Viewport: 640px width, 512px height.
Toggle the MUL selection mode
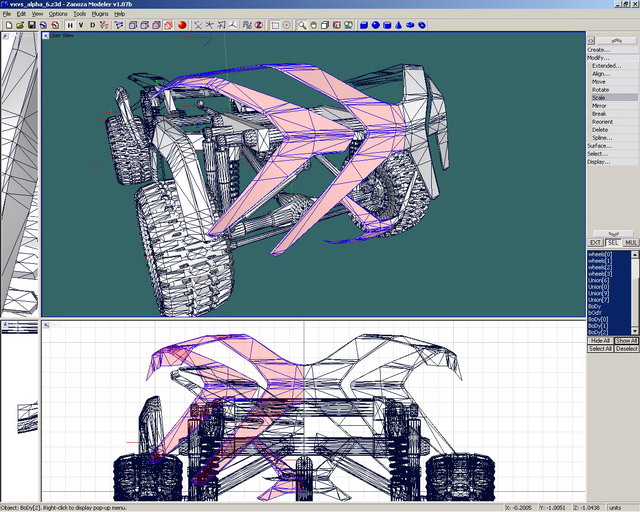click(630, 243)
